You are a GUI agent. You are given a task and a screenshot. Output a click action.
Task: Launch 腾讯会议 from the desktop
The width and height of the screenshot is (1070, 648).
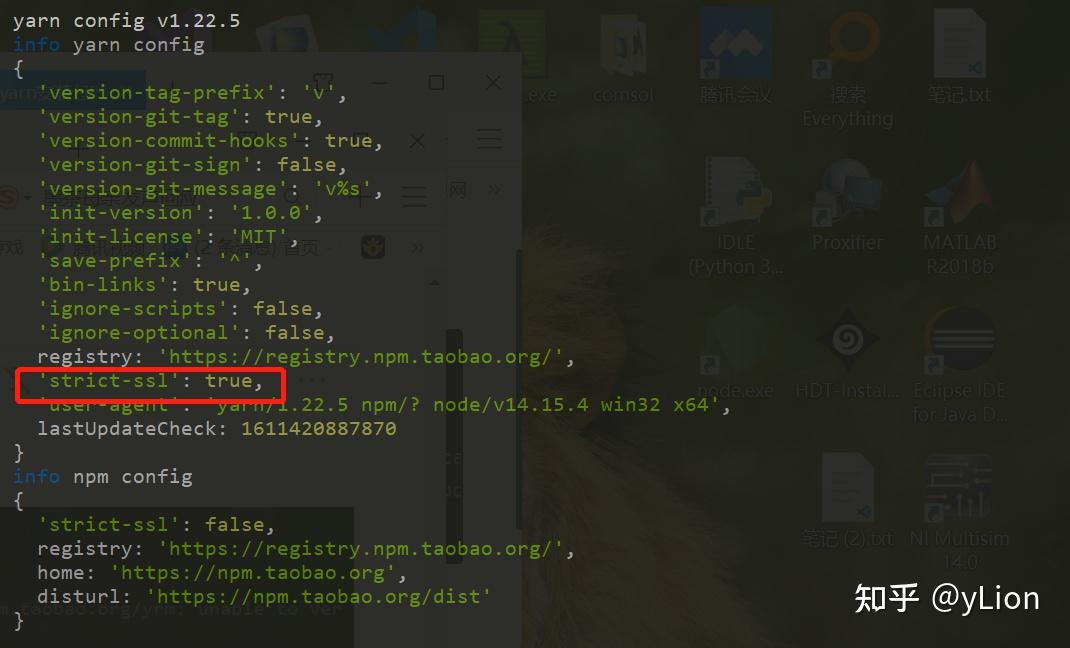(x=736, y=59)
